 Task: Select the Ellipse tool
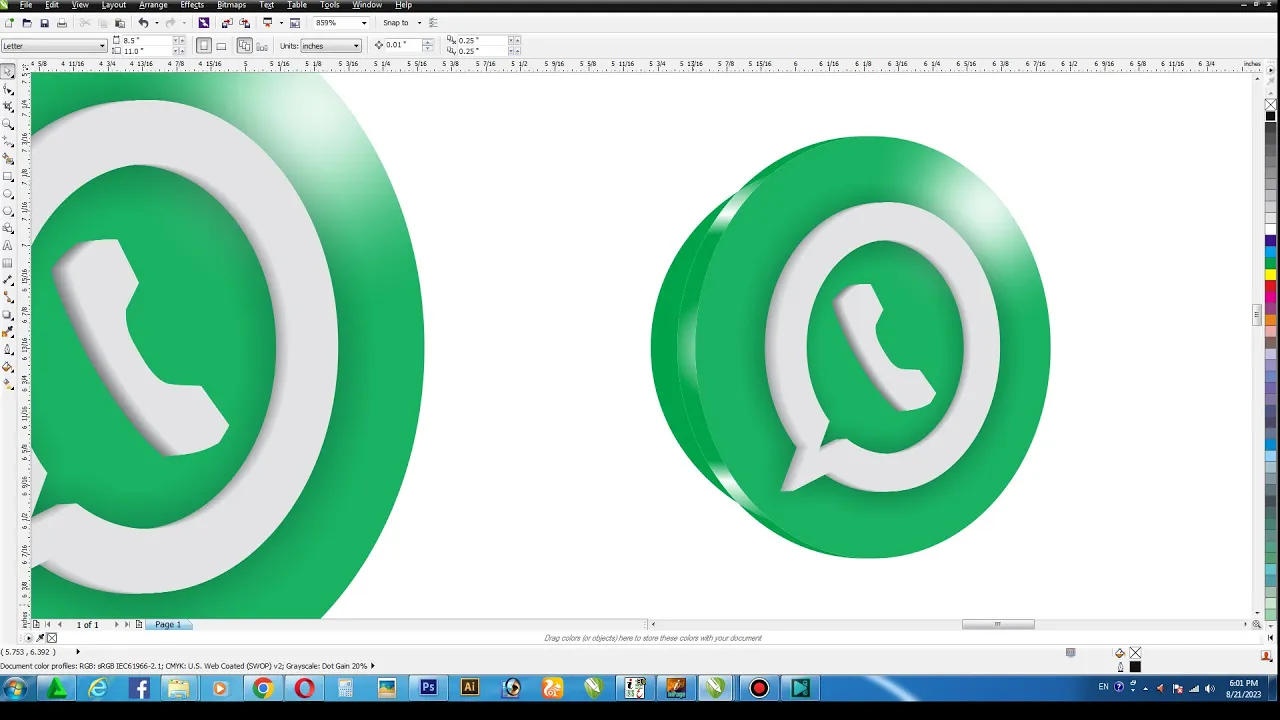click(x=9, y=193)
